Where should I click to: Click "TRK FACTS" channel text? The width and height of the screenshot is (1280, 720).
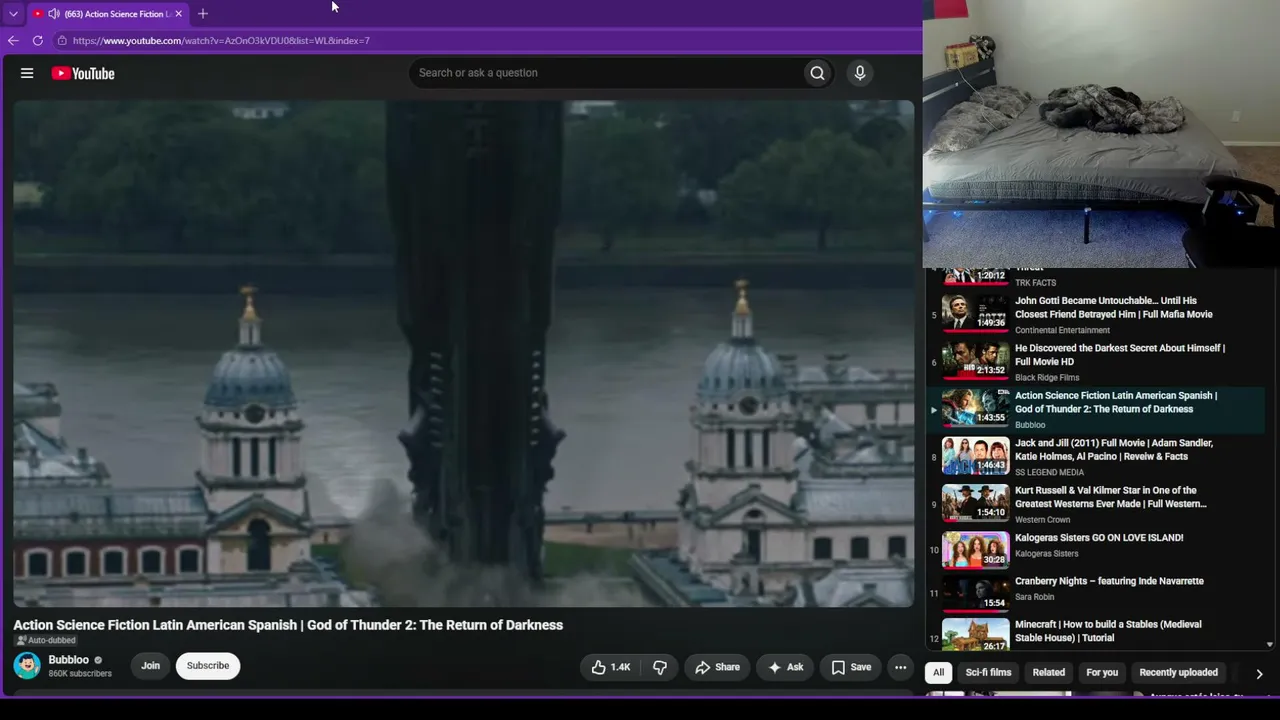click(1035, 283)
